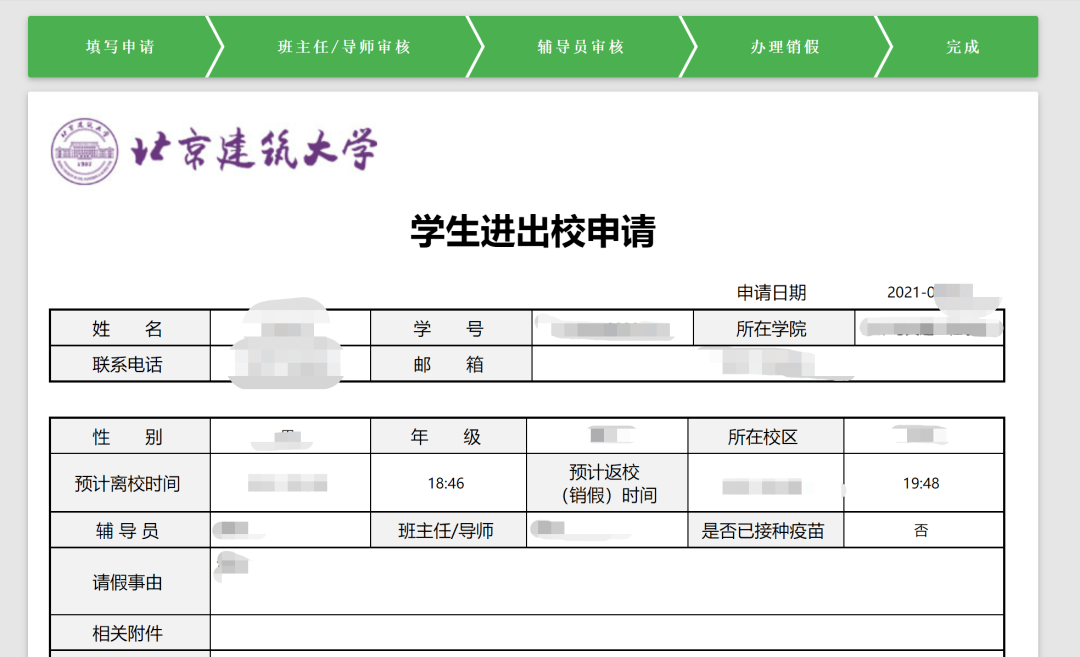
Task: Click the application date value 2021
Action: coord(911,293)
